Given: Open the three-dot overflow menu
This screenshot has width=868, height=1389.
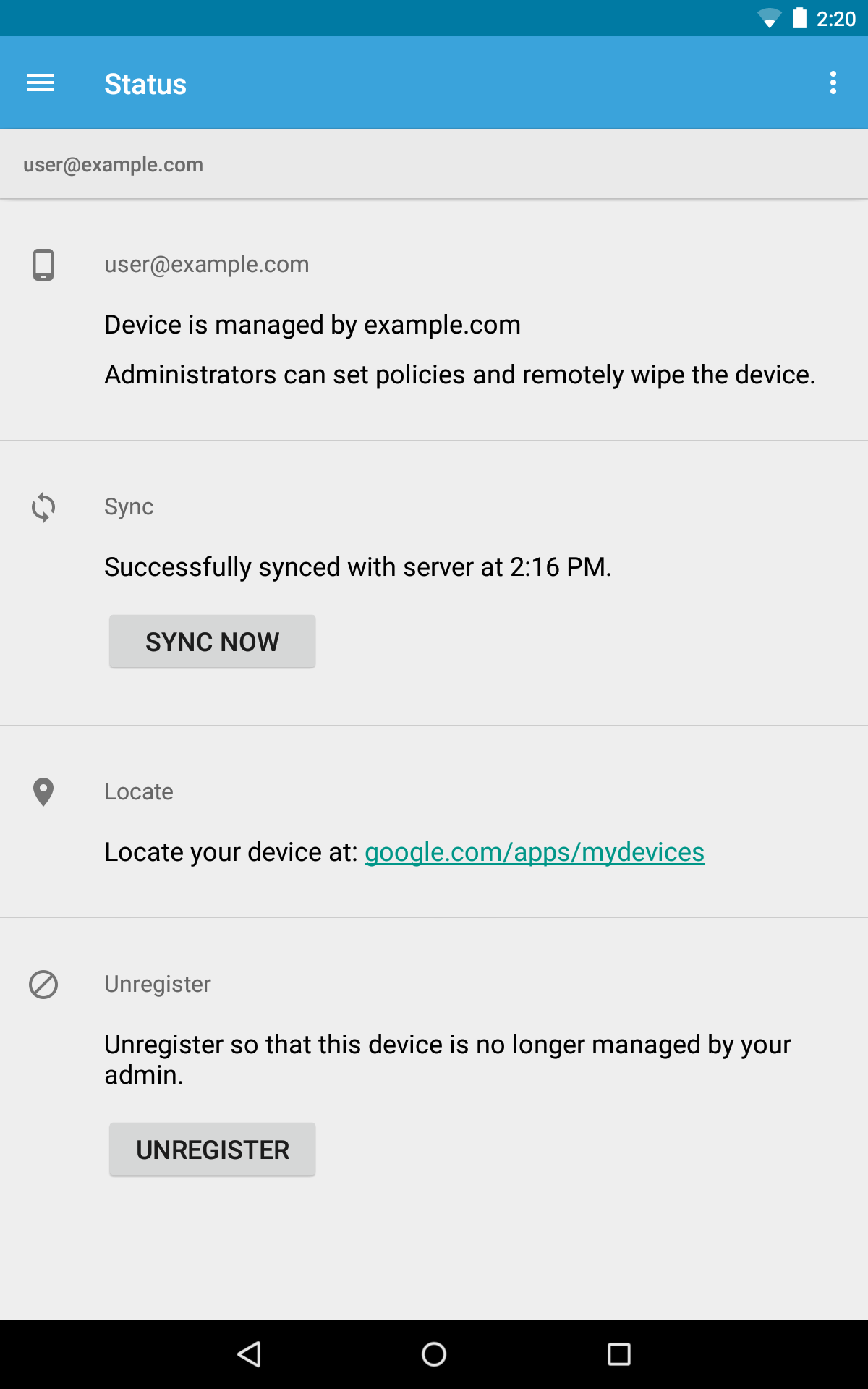Looking at the screenshot, I should (833, 83).
